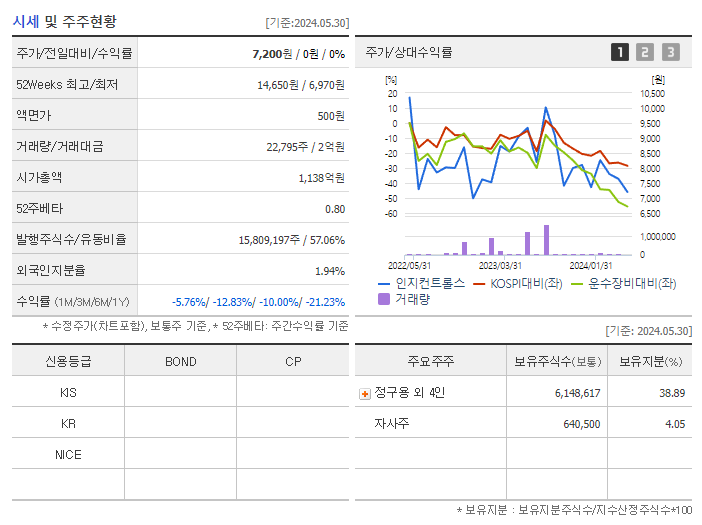Image resolution: width=702 pixels, height=525 pixels.
Task: Click the BOND column header
Action: [x=180, y=361]
